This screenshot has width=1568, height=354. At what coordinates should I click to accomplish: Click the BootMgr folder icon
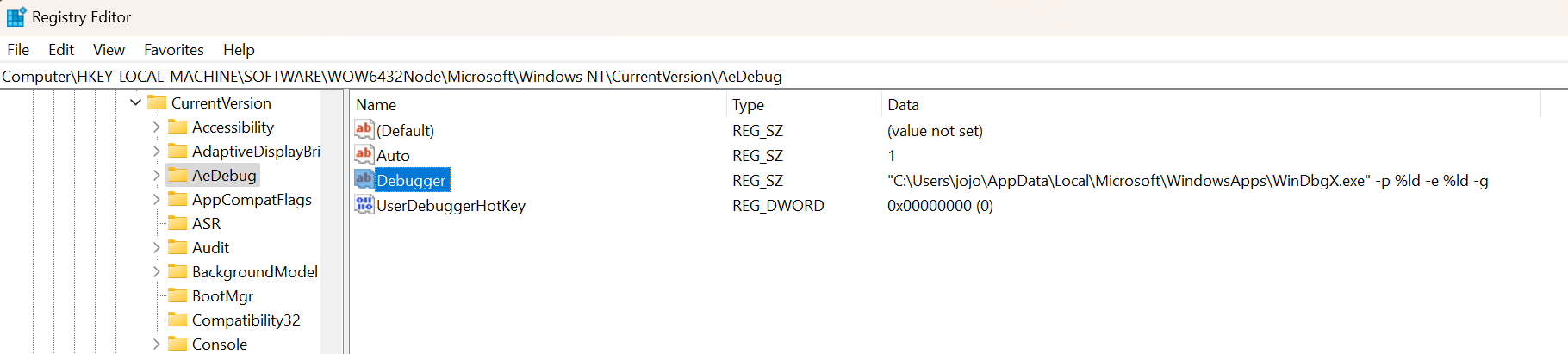point(177,295)
